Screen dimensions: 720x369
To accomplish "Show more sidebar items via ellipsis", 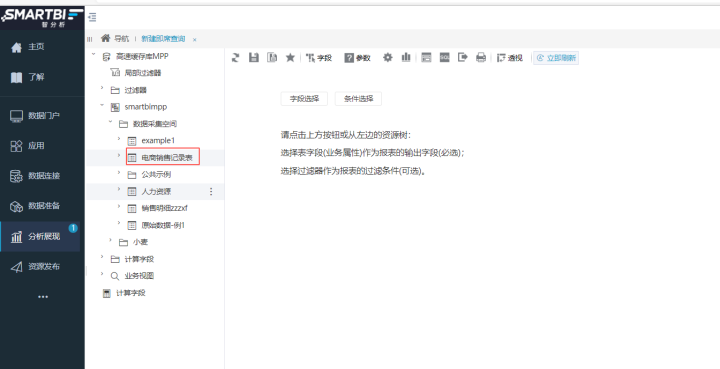I will (43, 297).
